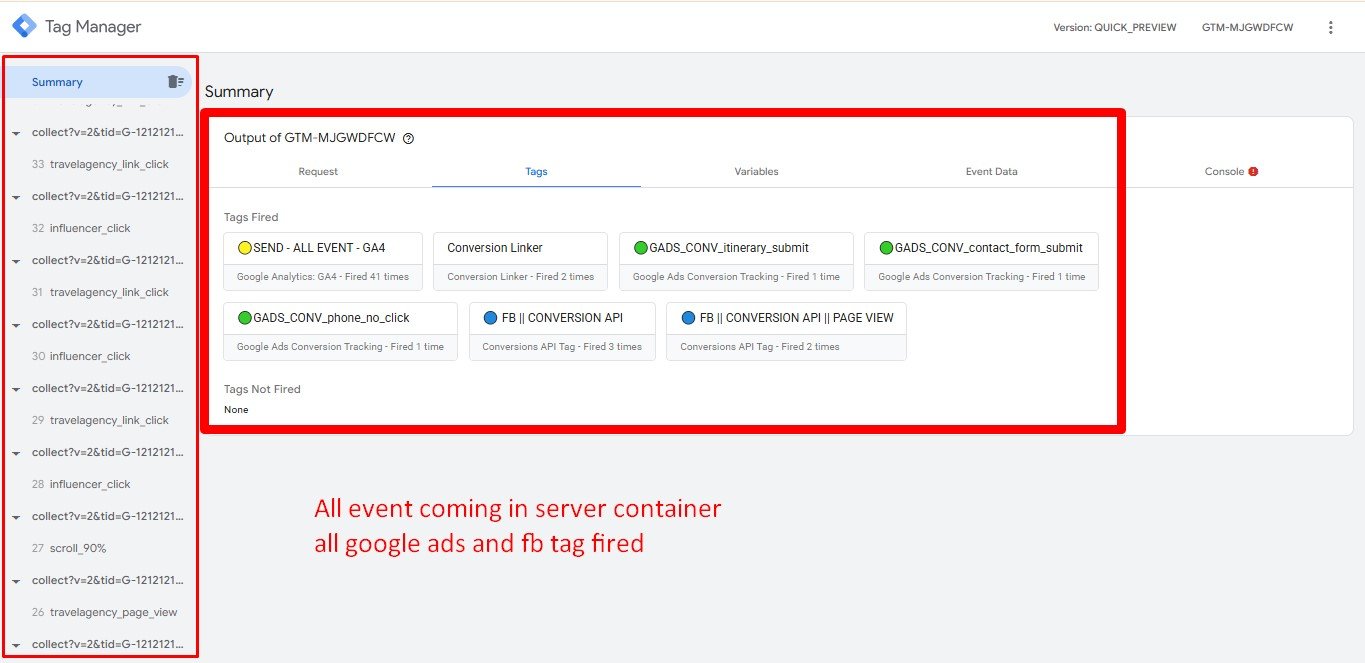Viewport: 1365px width, 663px height.
Task: Click the Tag Manager logo icon
Action: [x=24, y=27]
